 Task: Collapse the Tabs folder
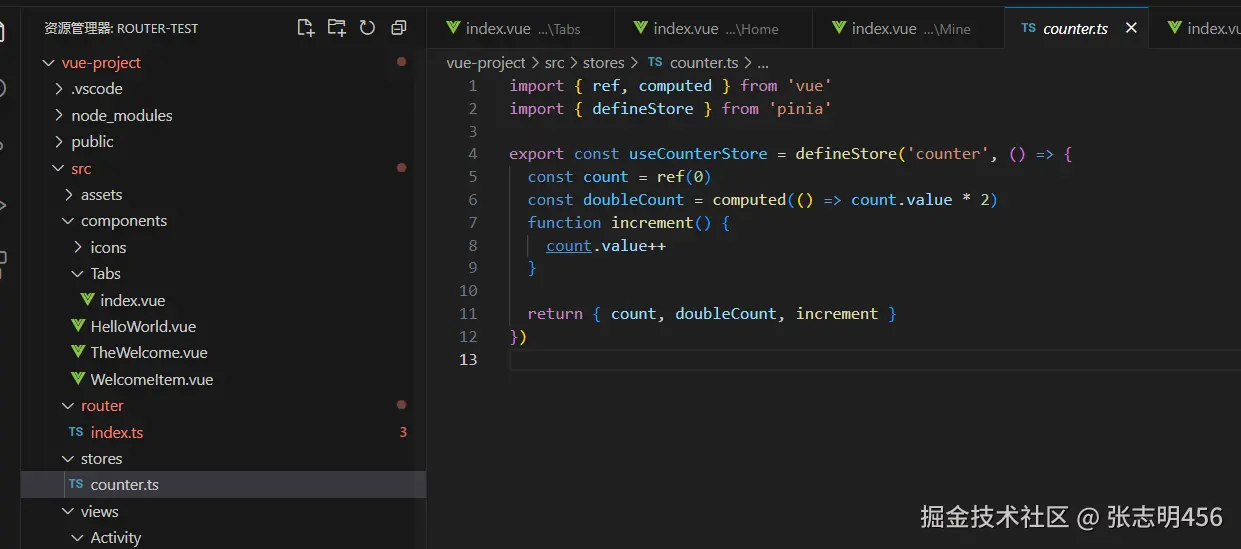pyautogui.click(x=78, y=274)
